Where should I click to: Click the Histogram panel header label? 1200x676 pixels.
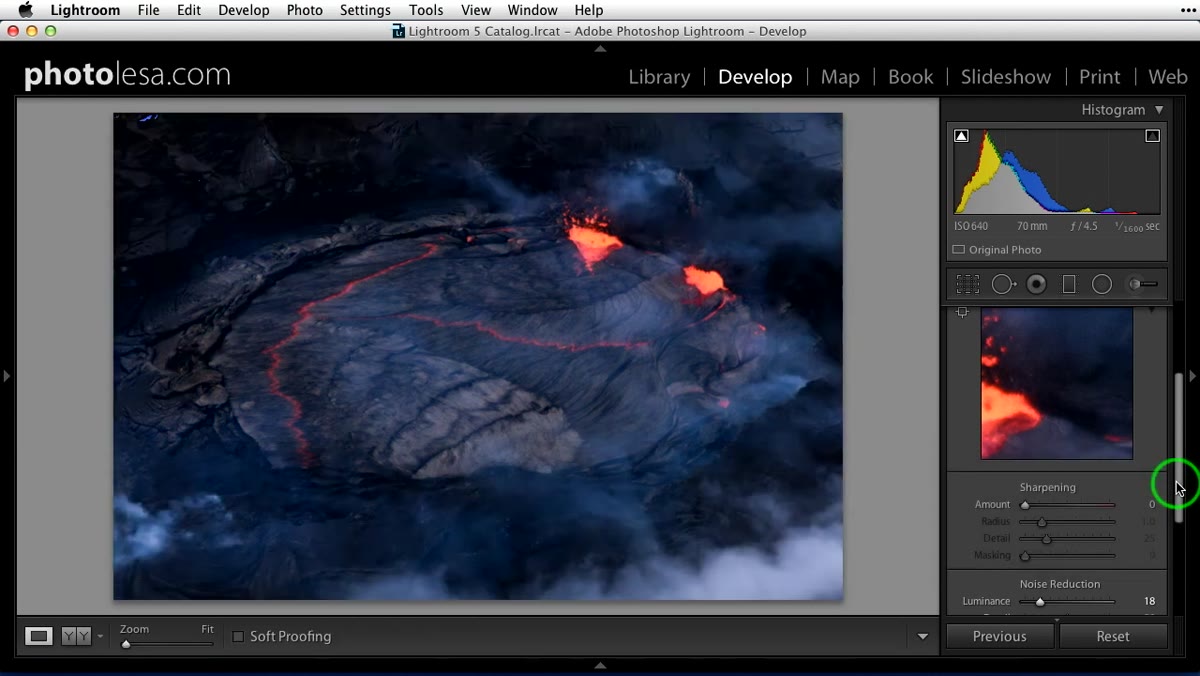[1113, 110]
